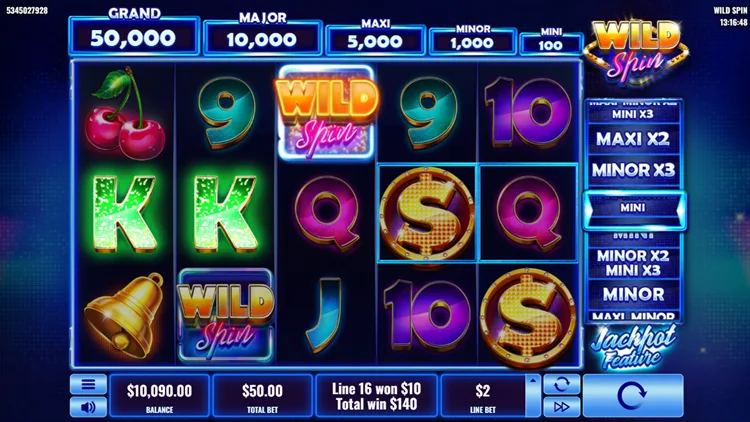Click the large spin button
Image resolution: width=750 pixels, height=422 pixels.
[x=633, y=395]
